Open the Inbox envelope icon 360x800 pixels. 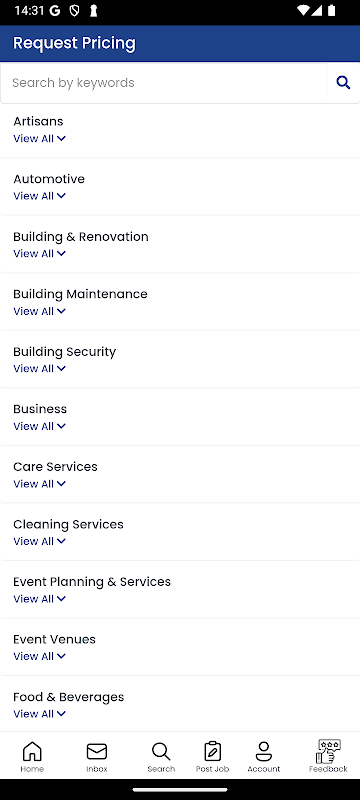(97, 751)
